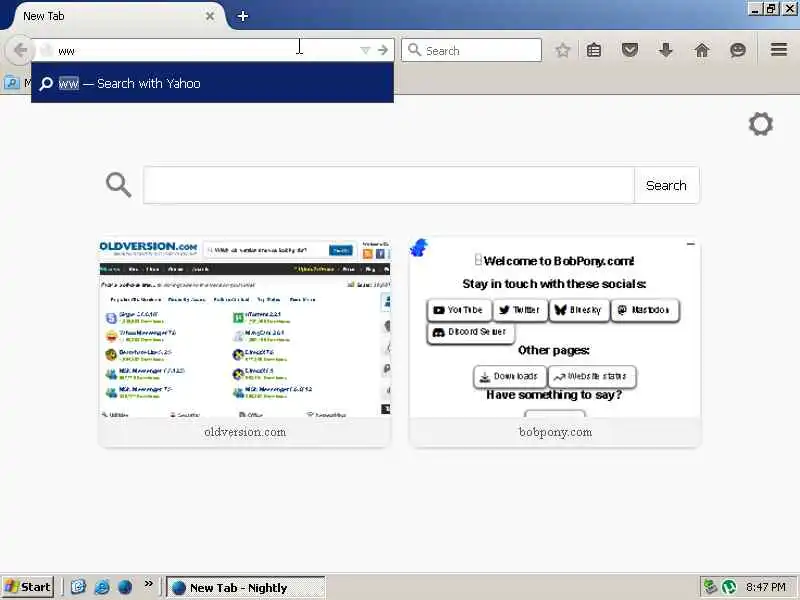Click first quick launch icon next to Start
Image resolution: width=800 pixels, height=600 pixels.
click(x=78, y=587)
